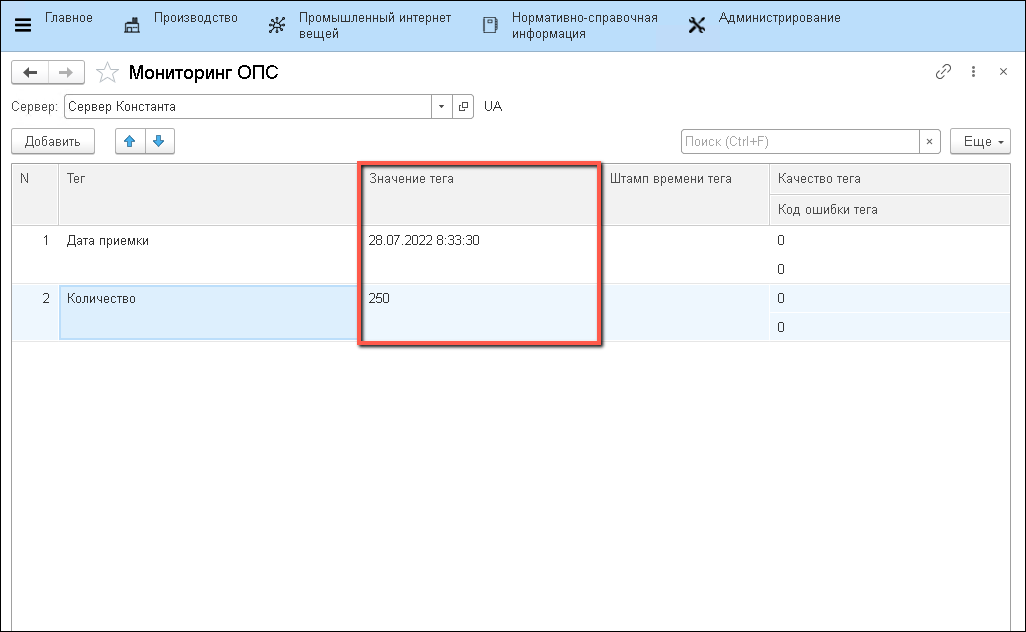Open the three-dot options menu

click(973, 72)
